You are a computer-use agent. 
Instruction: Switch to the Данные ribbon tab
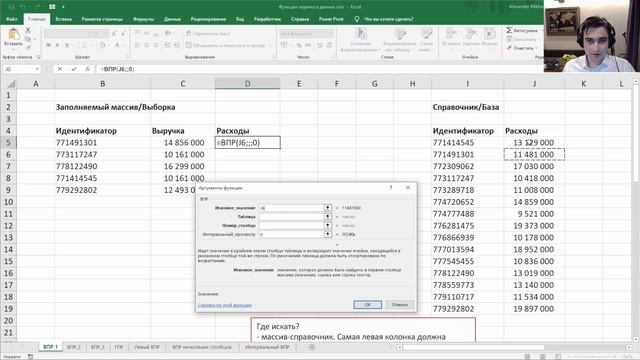pos(172,19)
